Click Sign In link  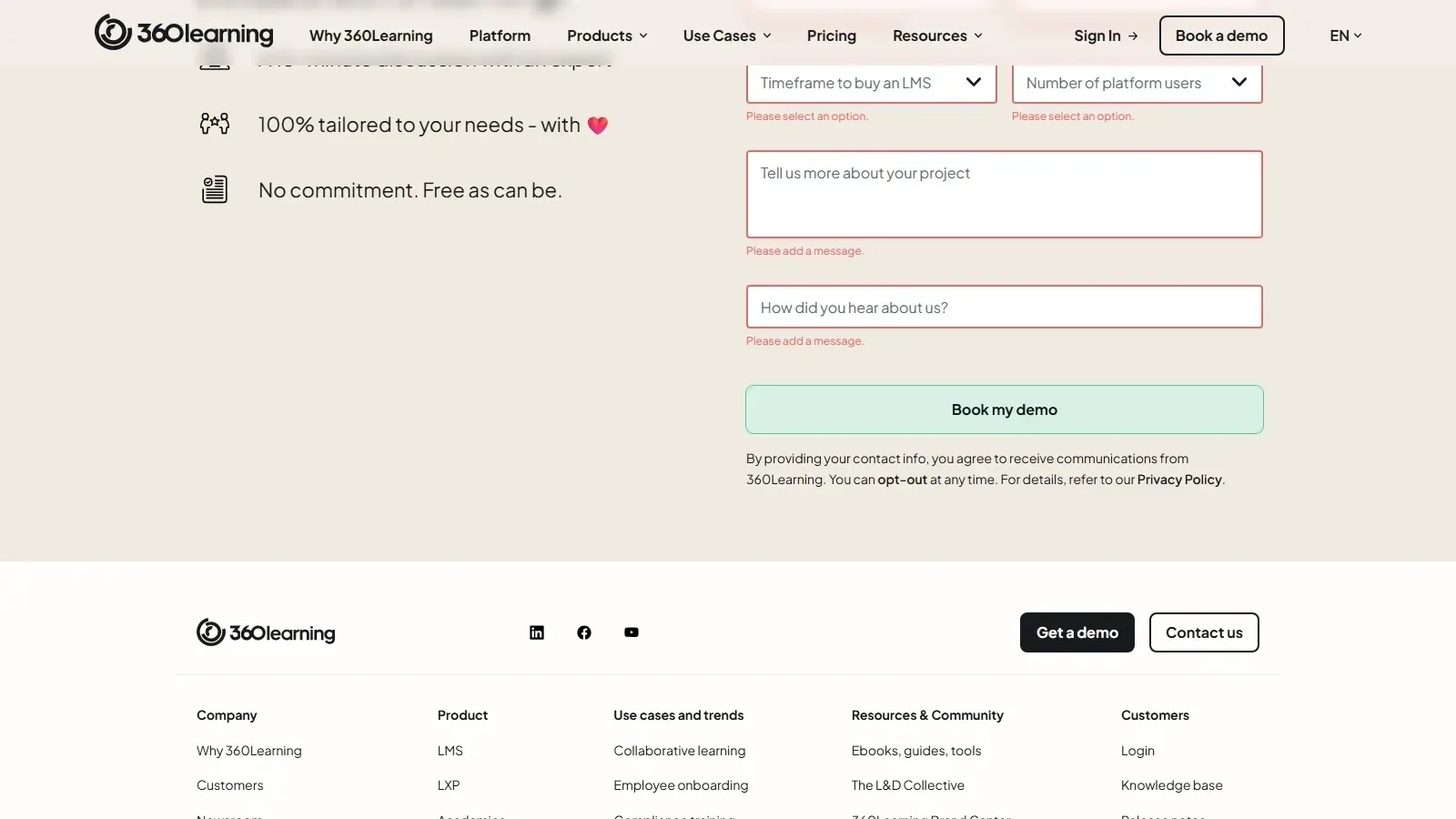(1106, 35)
